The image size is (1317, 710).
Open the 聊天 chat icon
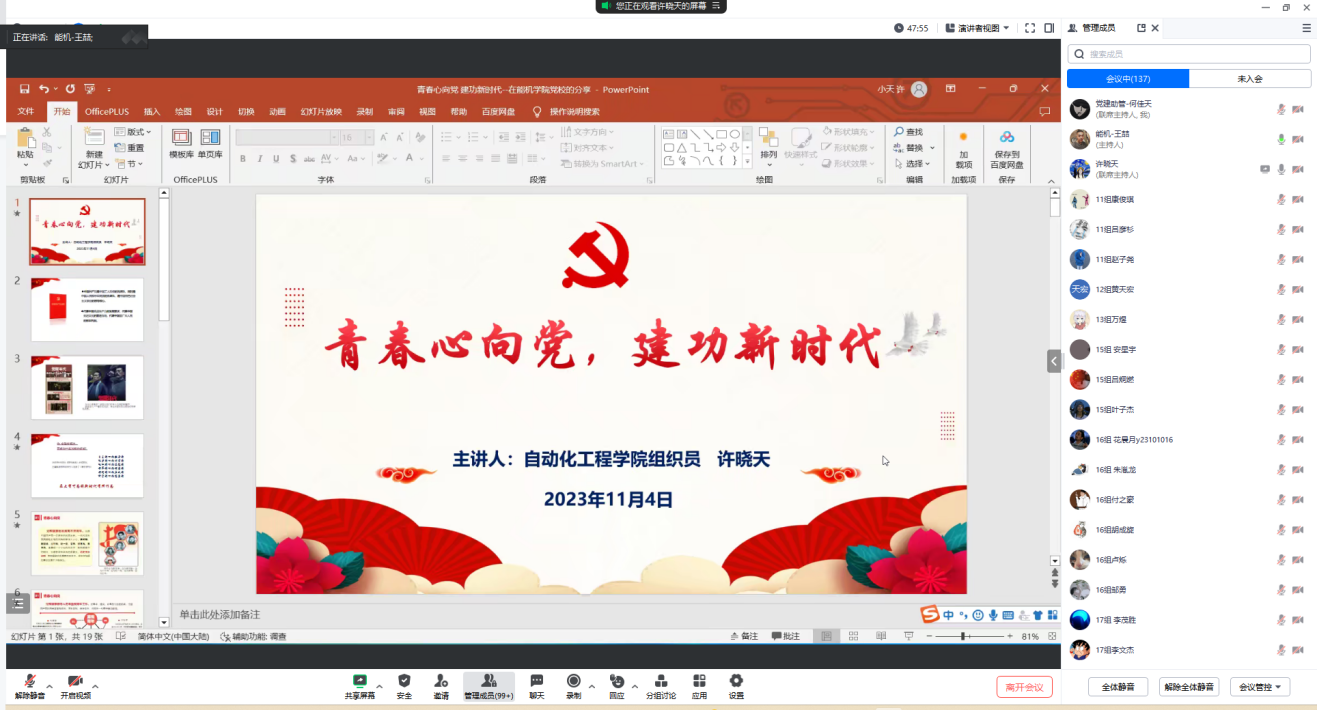coord(537,682)
